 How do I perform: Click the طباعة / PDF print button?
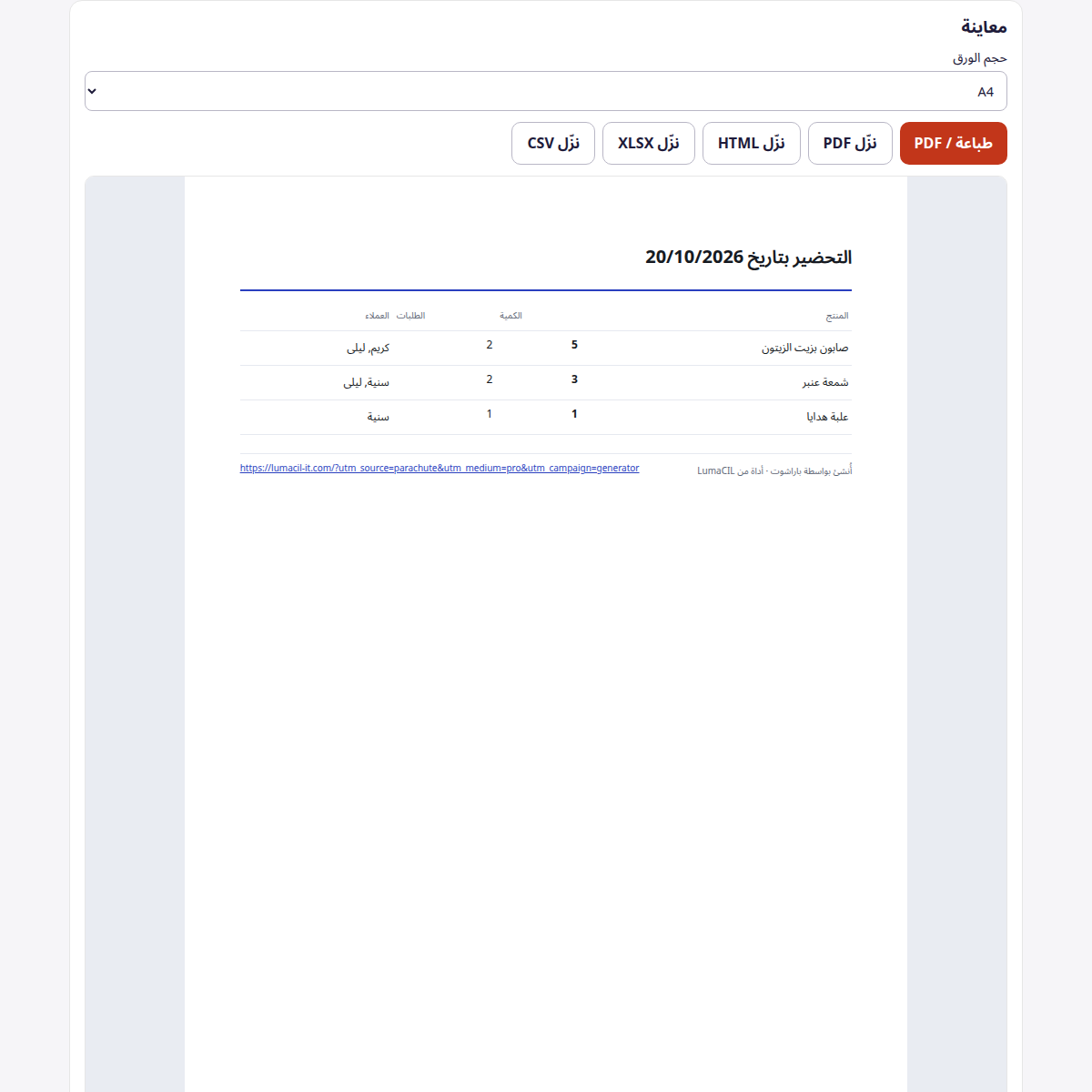click(x=954, y=144)
